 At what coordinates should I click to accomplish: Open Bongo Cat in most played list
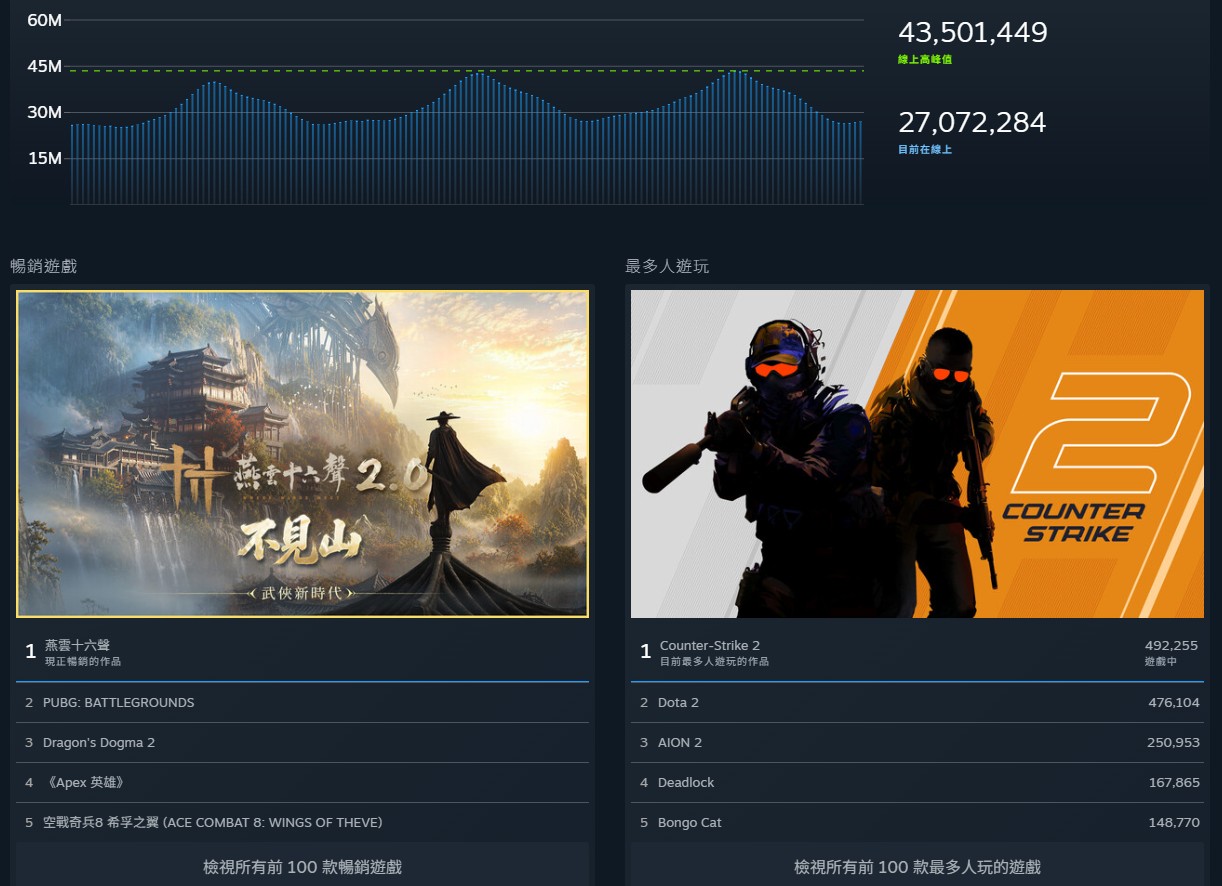coord(917,823)
